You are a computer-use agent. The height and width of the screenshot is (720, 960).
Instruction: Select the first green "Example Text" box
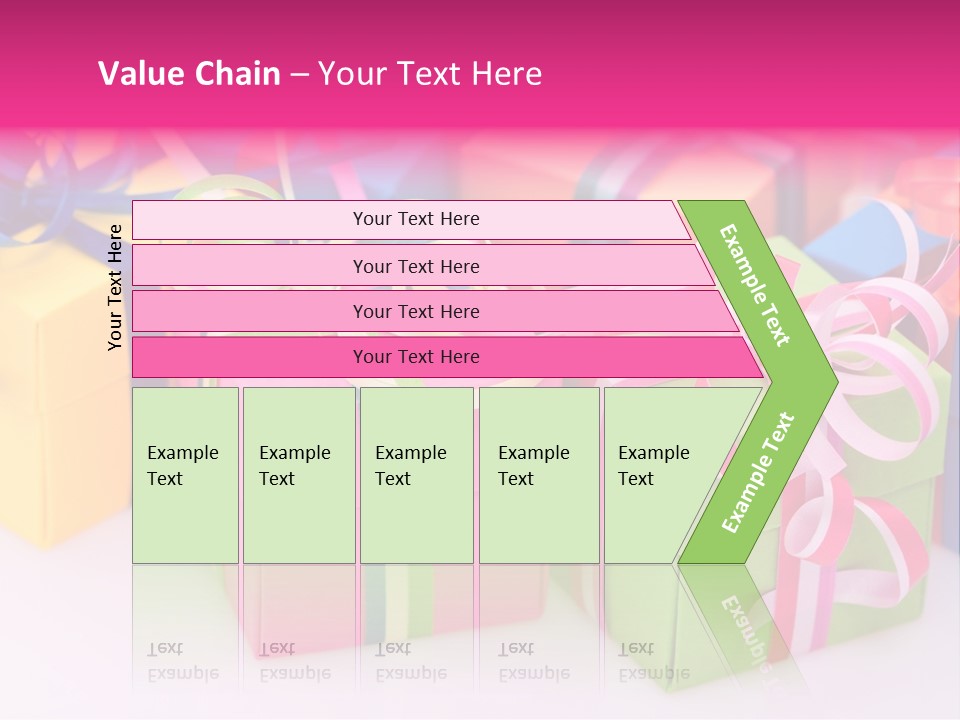pyautogui.click(x=185, y=475)
